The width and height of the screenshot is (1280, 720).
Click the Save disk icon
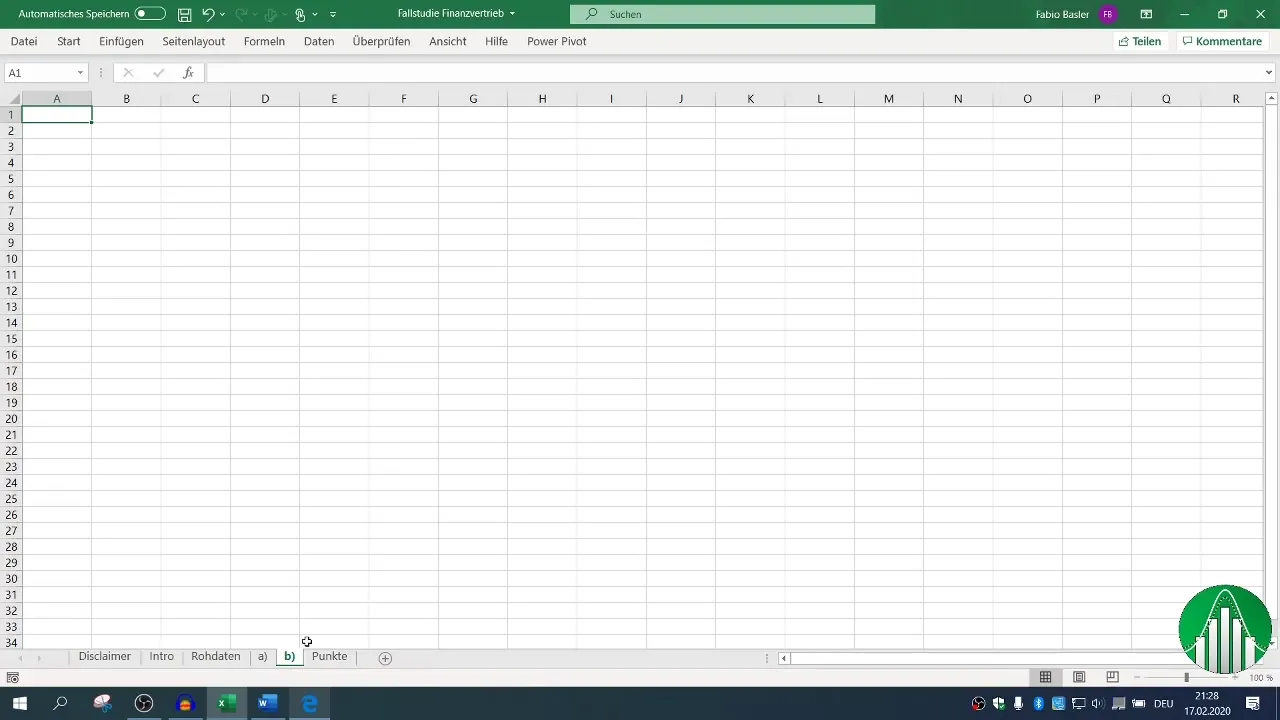185,14
